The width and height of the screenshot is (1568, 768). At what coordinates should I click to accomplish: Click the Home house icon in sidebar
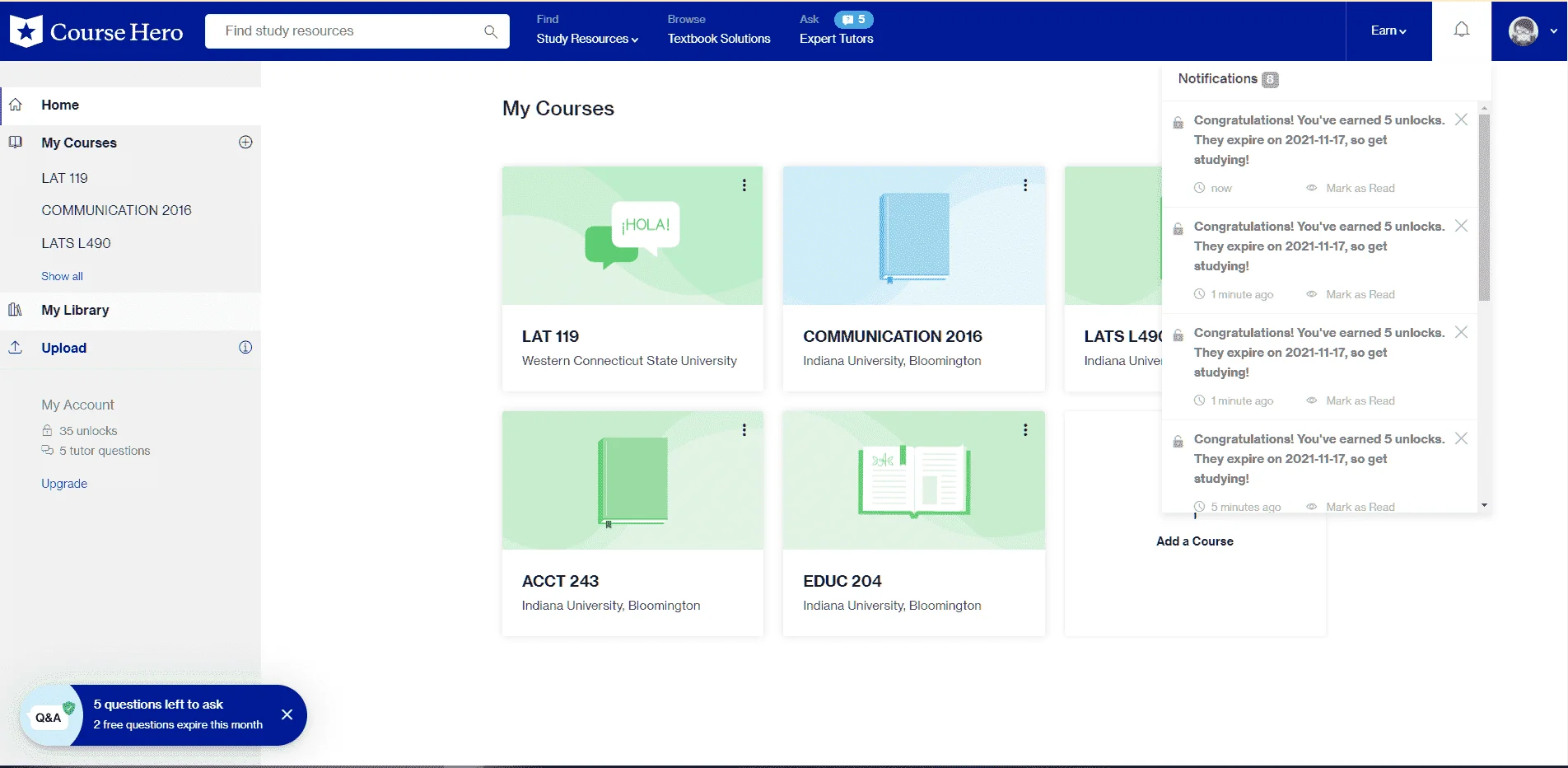pyautogui.click(x=16, y=105)
